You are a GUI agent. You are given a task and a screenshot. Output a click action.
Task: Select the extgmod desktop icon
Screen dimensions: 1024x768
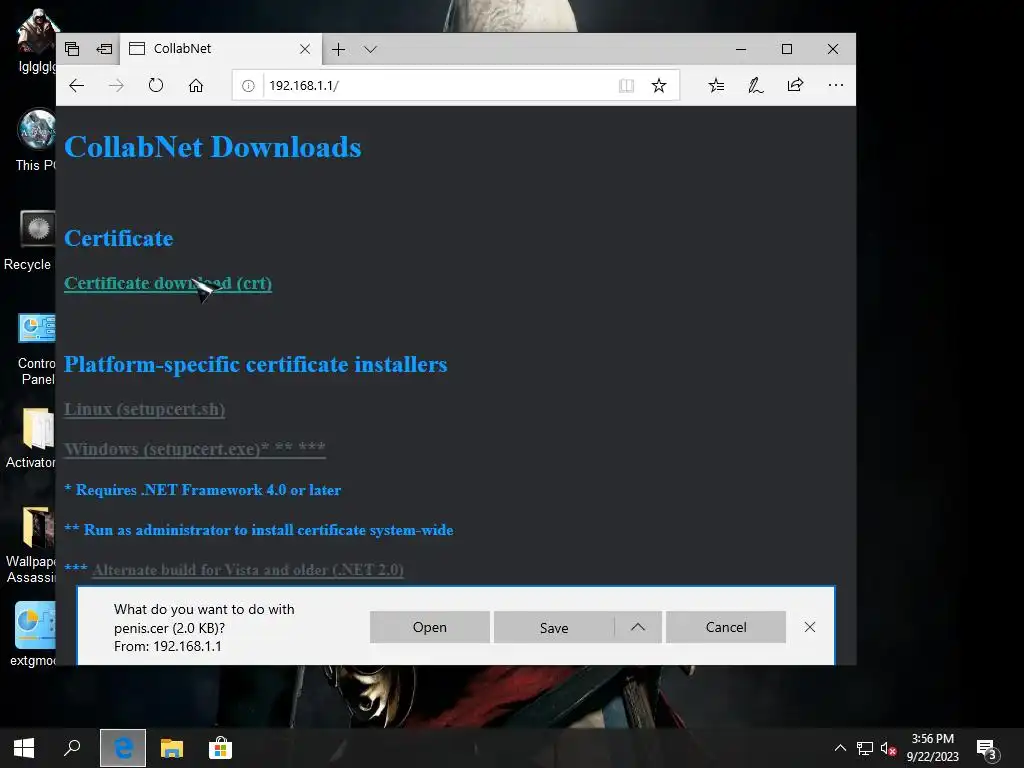click(33, 635)
